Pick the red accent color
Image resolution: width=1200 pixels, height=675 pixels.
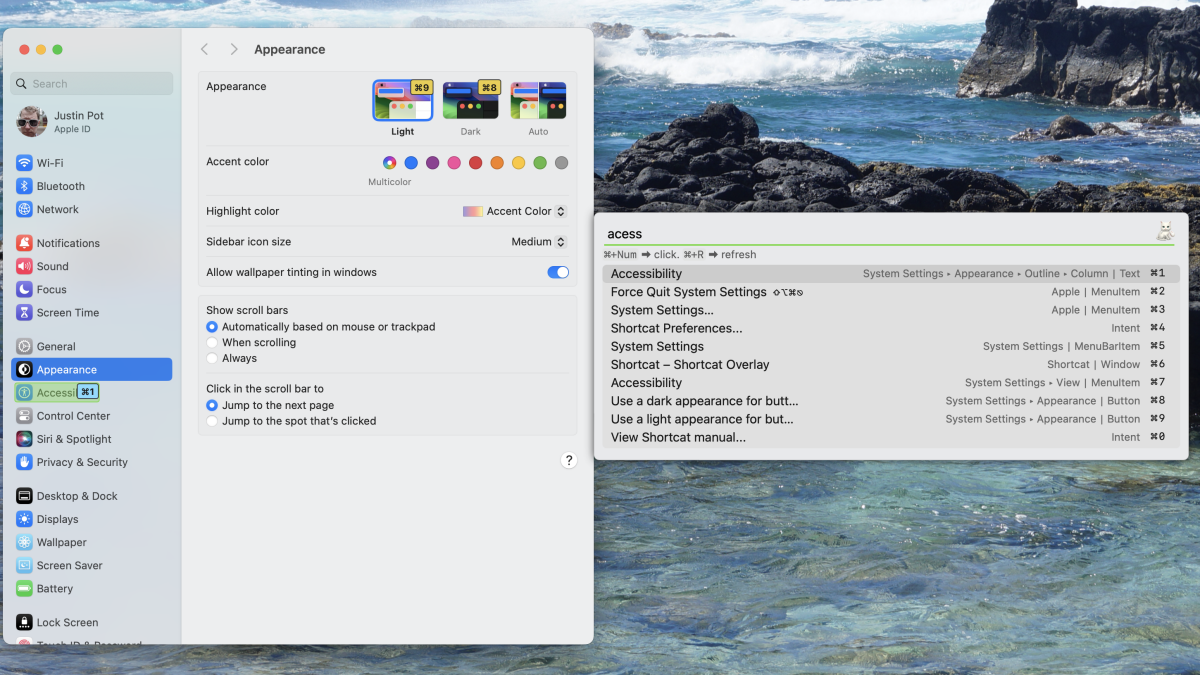(475, 162)
